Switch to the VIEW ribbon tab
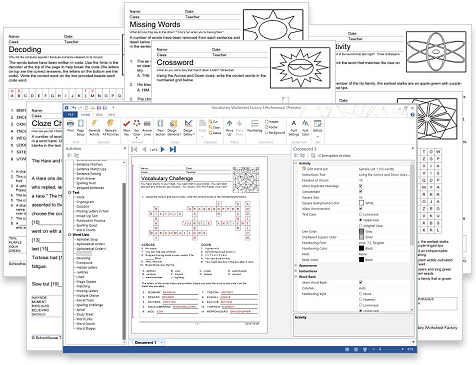Viewport: 476px width, 365px height. coord(99,115)
